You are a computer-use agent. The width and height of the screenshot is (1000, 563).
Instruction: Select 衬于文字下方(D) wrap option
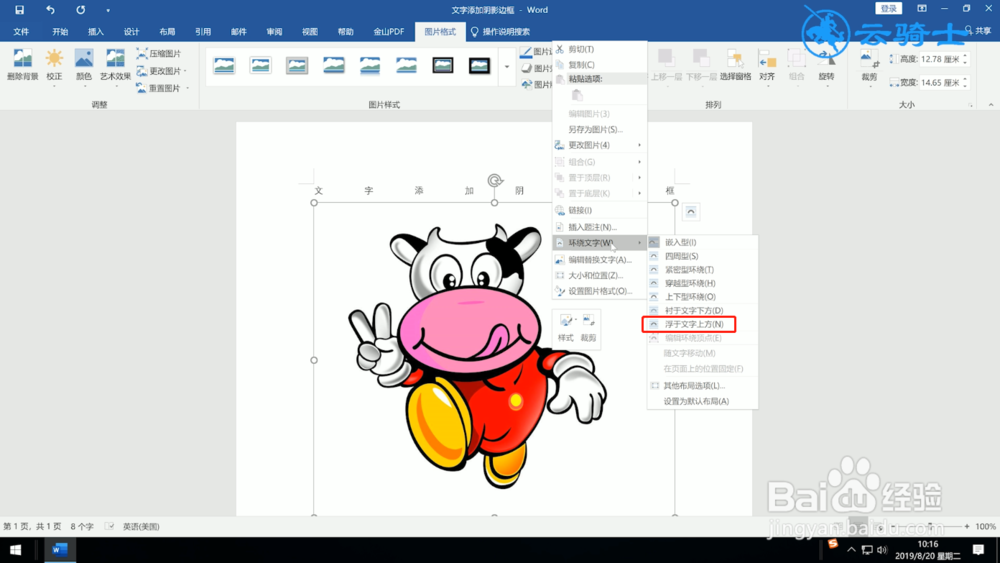tap(702, 311)
